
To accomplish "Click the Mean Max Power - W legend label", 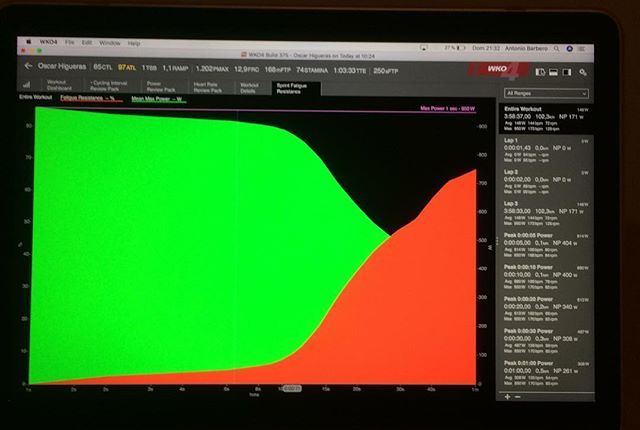I will pos(158,99).
